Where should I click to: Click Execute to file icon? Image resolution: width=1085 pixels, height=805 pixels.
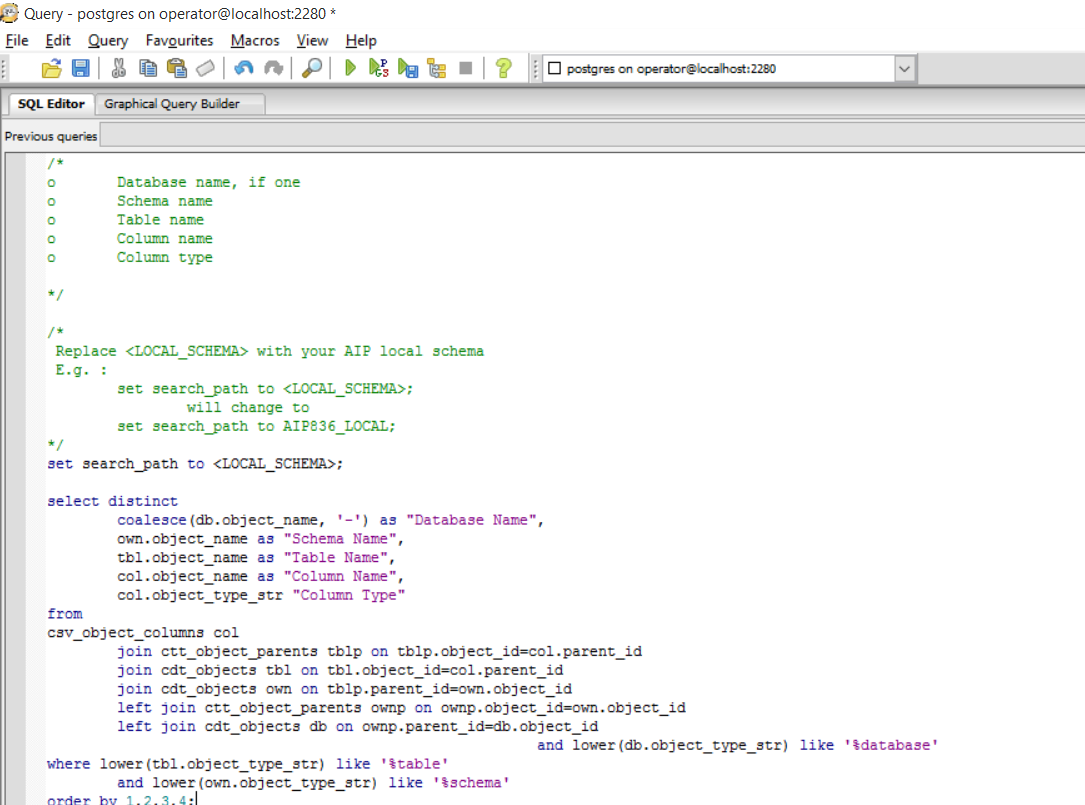[x=407, y=68]
